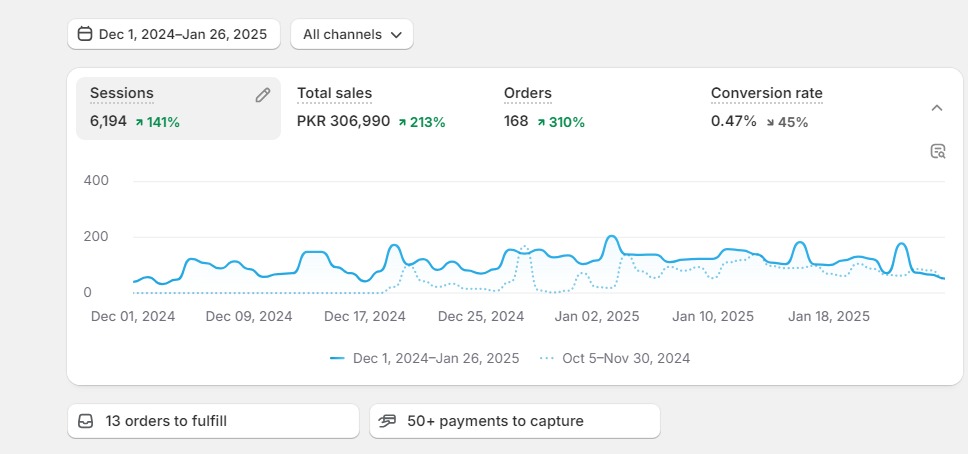Screen dimensions: 968x454
Task: Click the pencil edit icon on Sessions card
Action: click(x=263, y=95)
